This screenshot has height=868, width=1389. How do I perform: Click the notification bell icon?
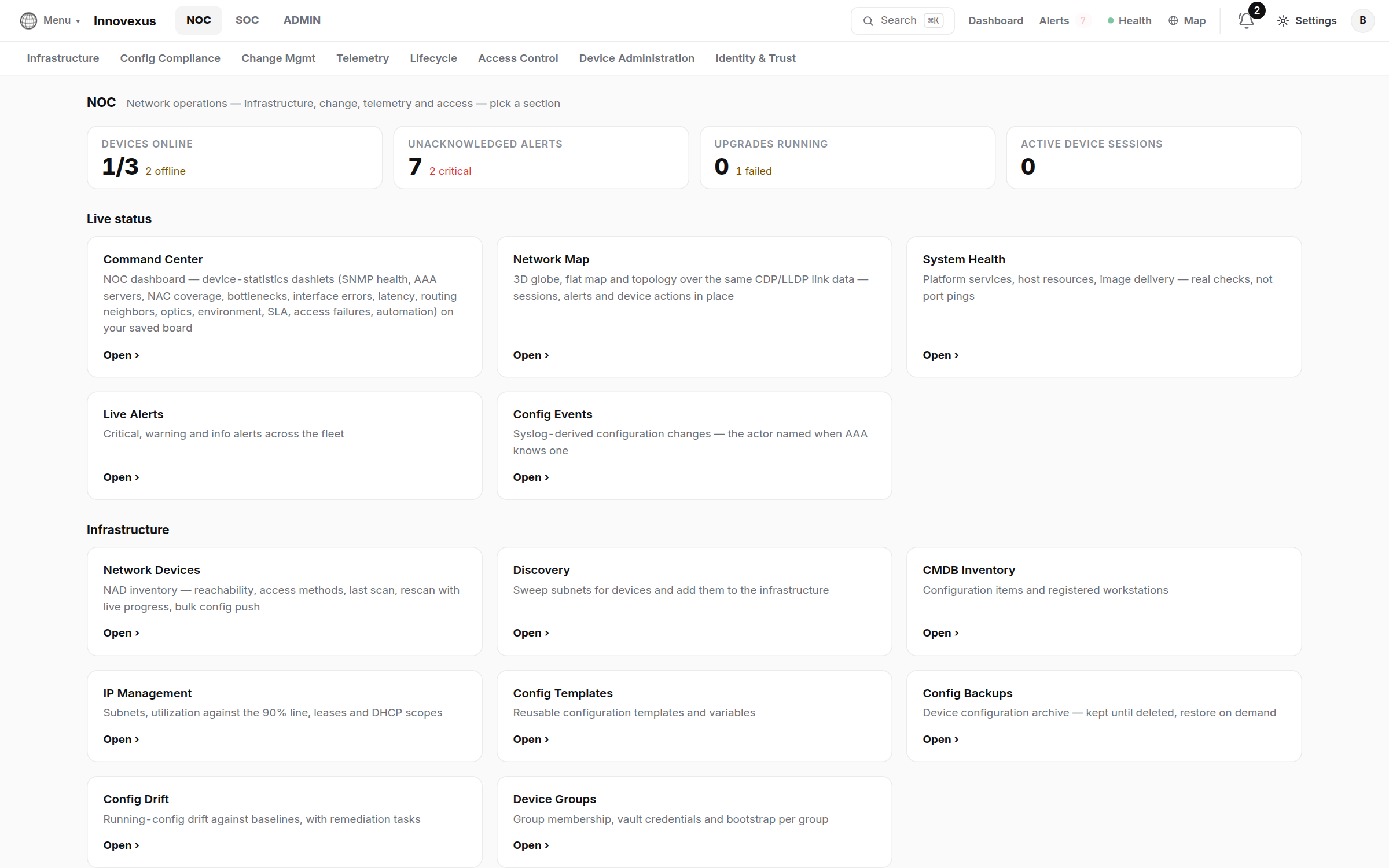pyautogui.click(x=1246, y=21)
